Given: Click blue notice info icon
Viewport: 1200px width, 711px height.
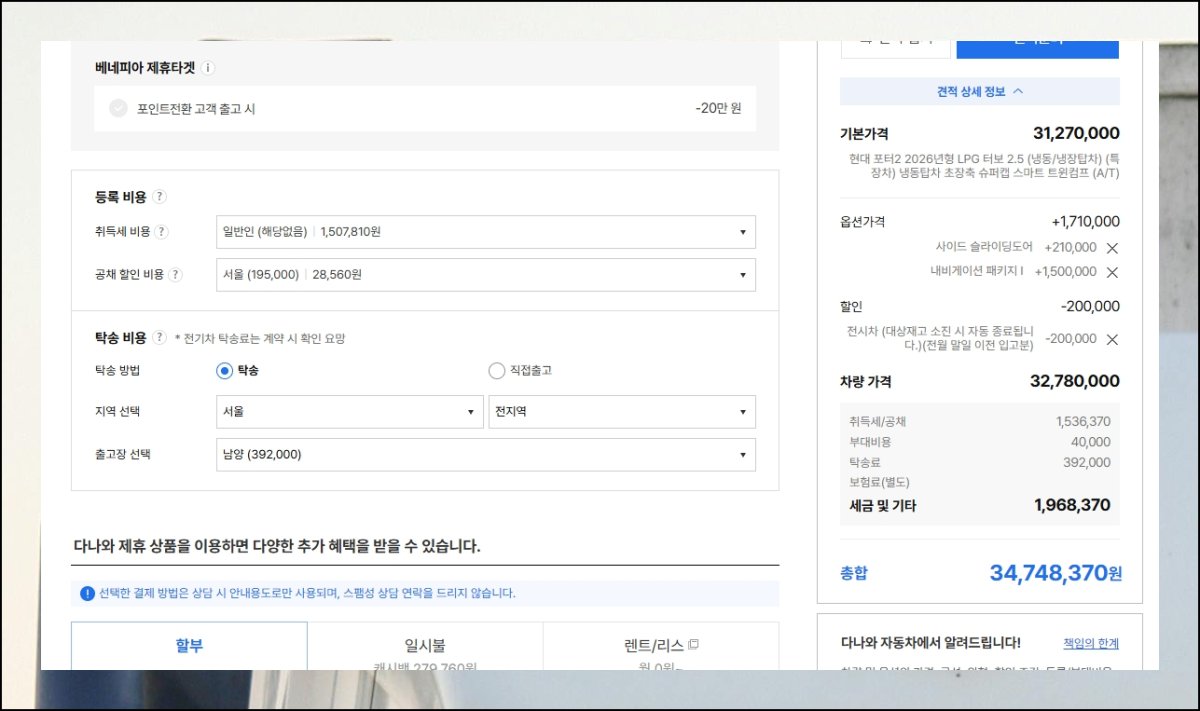Looking at the screenshot, I should coord(87,593).
